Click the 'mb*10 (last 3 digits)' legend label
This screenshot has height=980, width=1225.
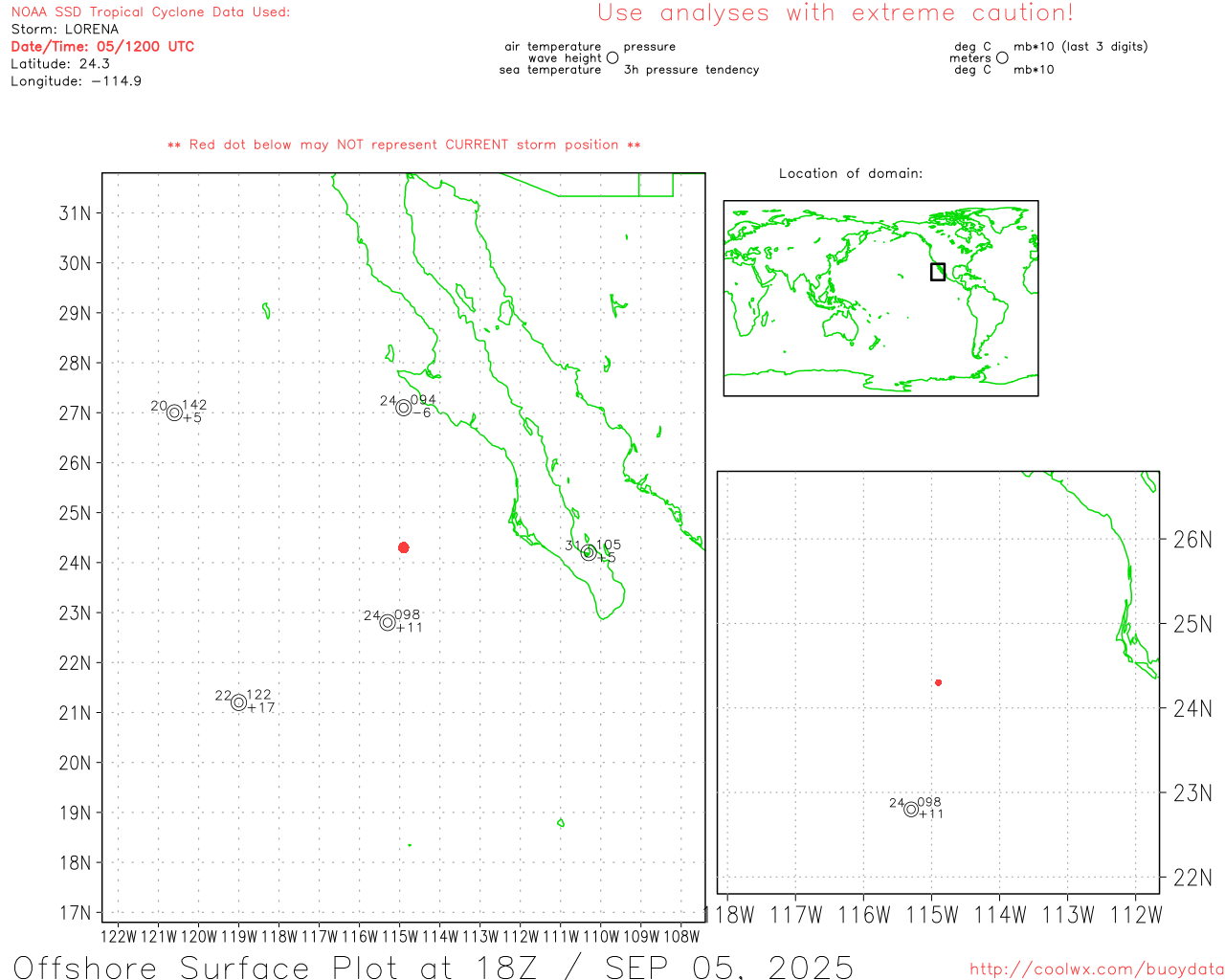[x=1080, y=47]
